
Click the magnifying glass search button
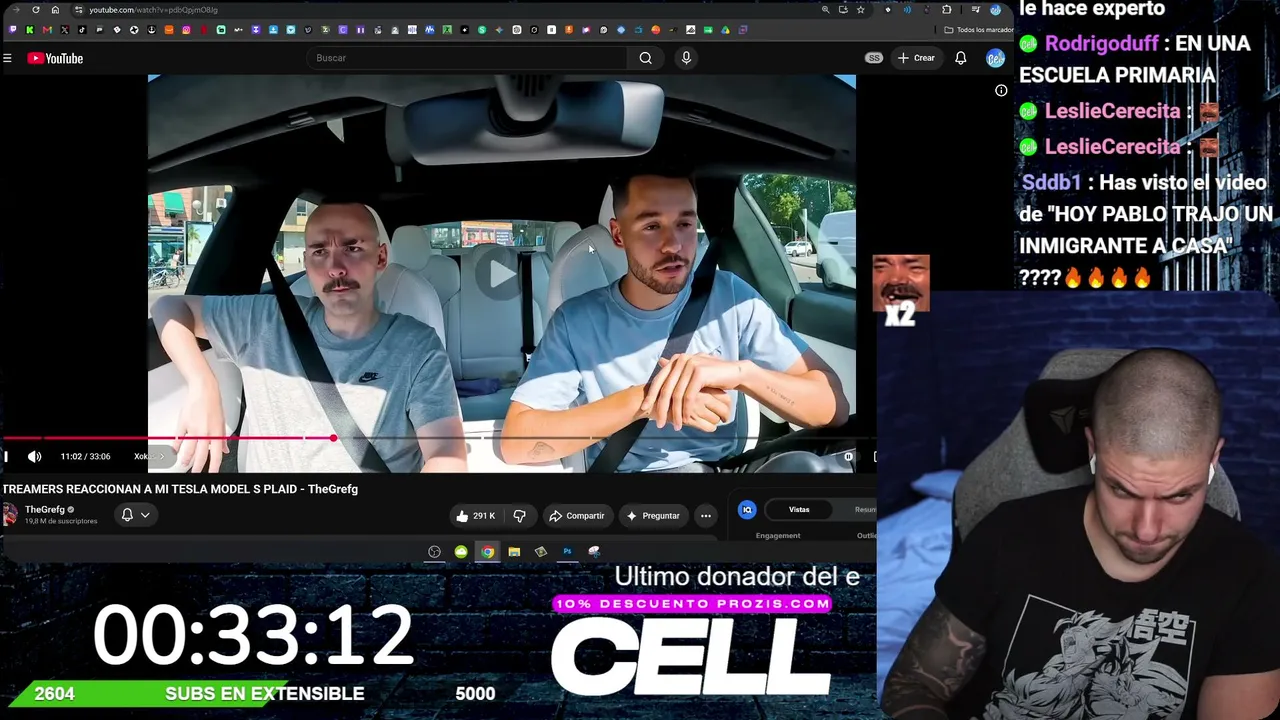tap(646, 58)
